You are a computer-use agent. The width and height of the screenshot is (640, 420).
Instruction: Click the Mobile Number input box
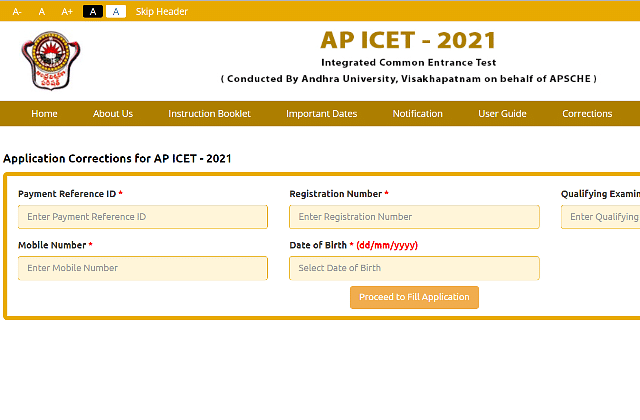(x=143, y=268)
